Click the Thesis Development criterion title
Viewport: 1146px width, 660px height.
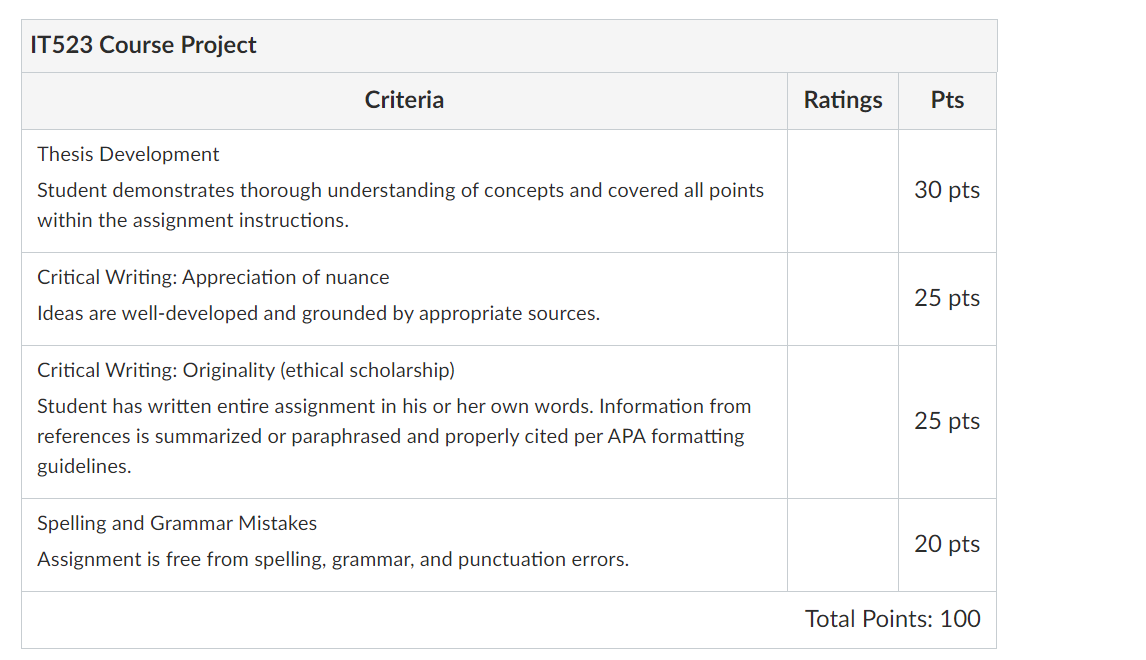(x=128, y=154)
